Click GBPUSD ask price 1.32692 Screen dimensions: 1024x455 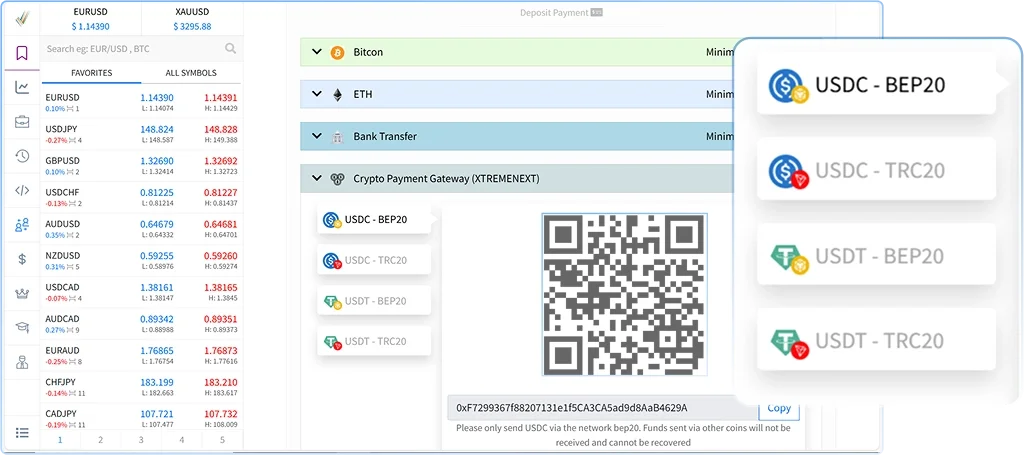coord(221,161)
